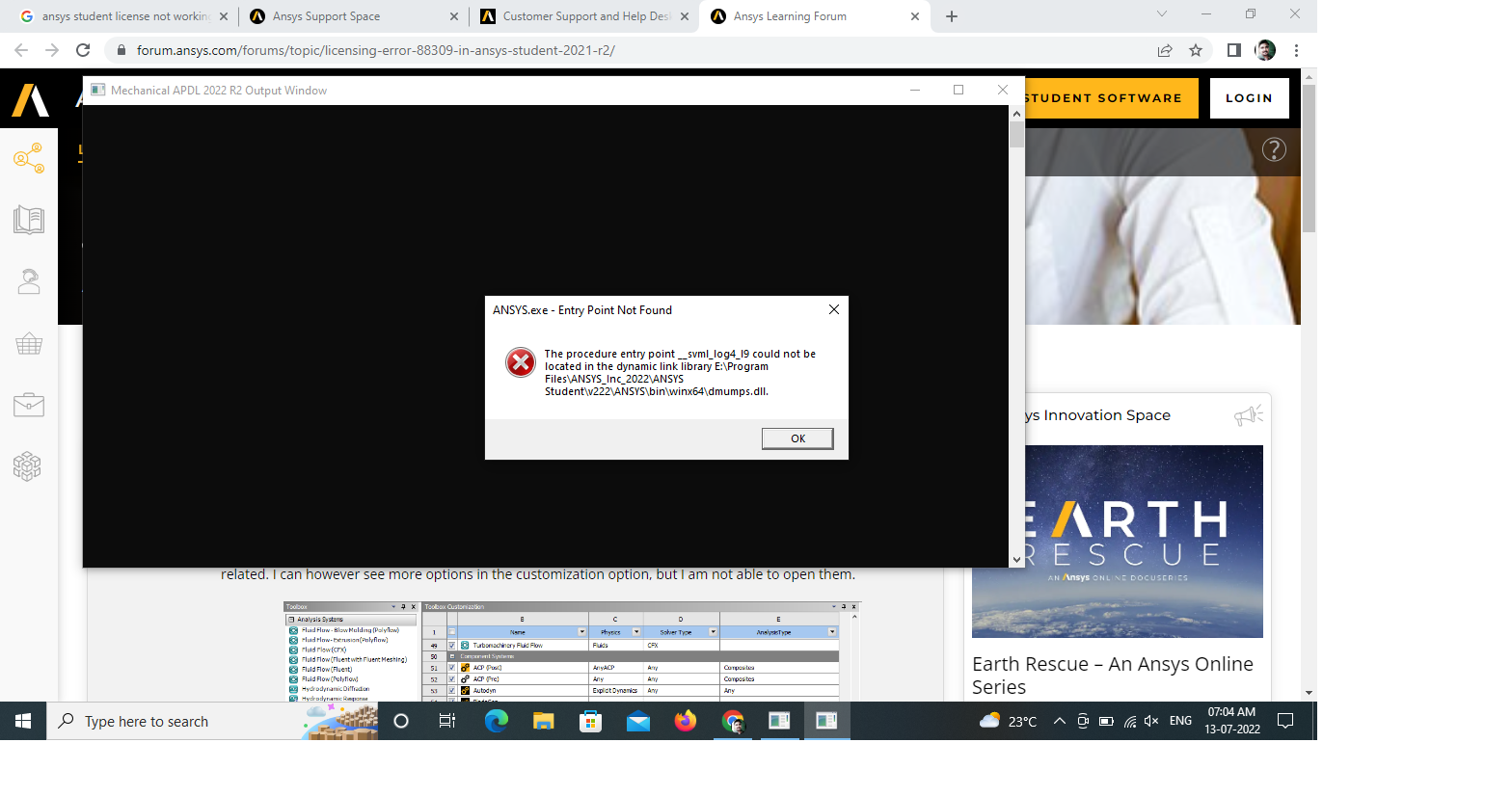View site information via the lock icon
The image size is (1512, 796).
(121, 50)
